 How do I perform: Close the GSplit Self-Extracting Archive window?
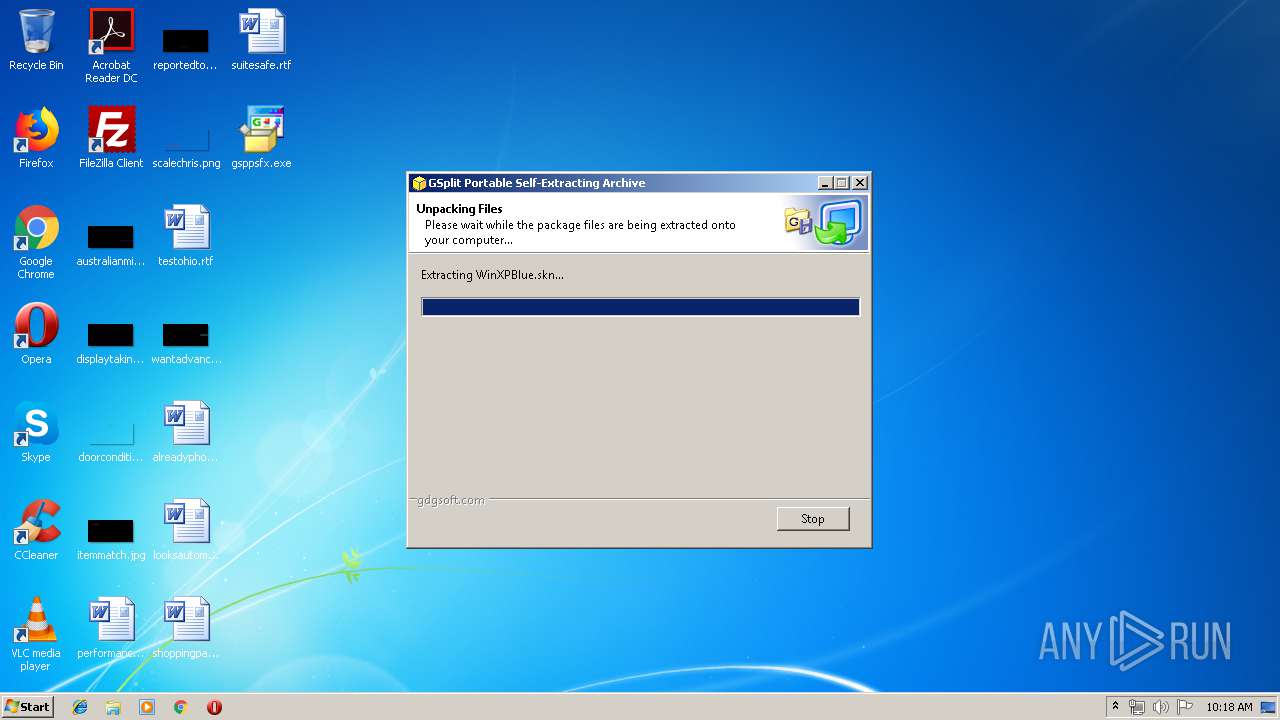click(859, 183)
